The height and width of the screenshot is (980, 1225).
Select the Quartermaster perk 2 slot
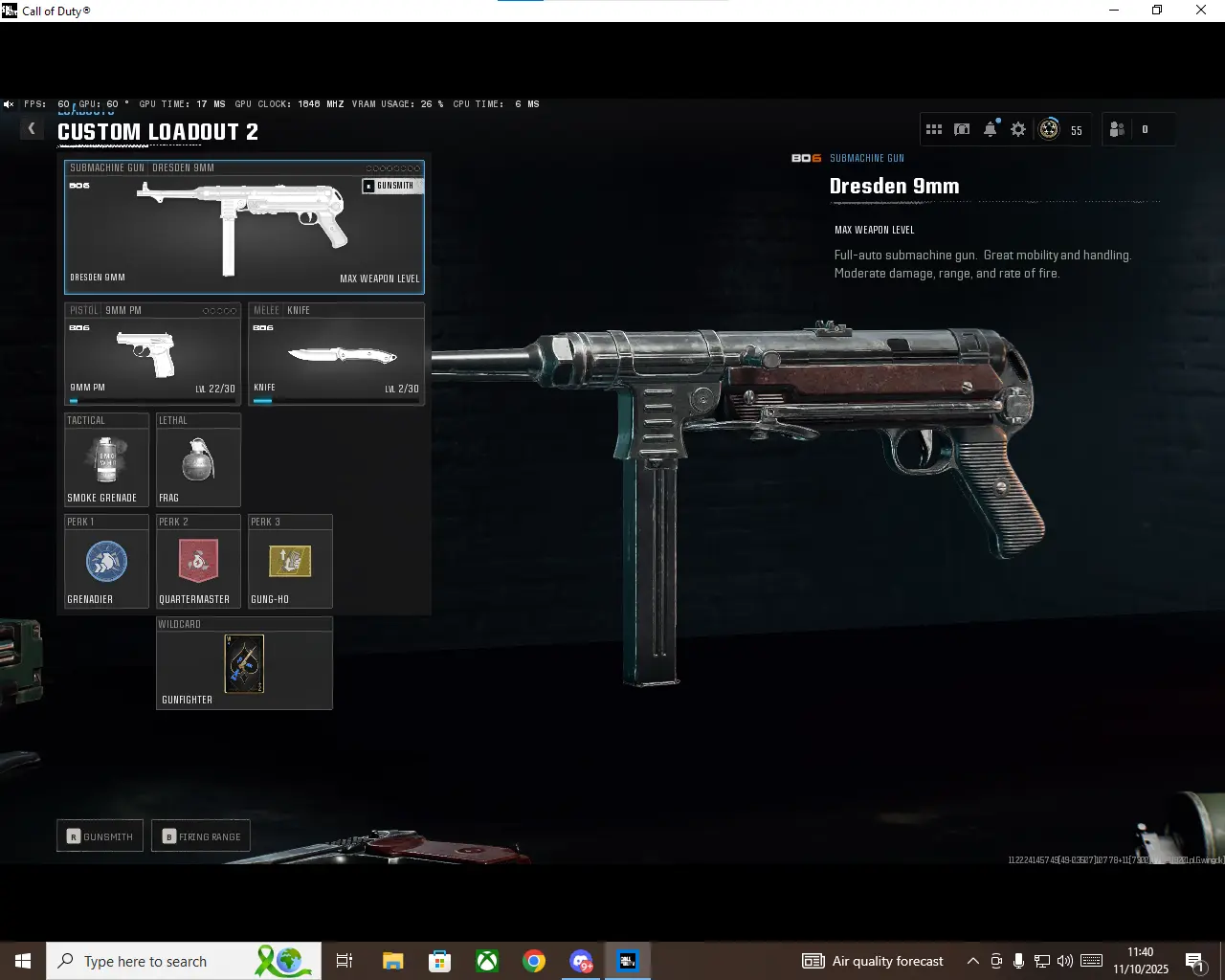198,562
